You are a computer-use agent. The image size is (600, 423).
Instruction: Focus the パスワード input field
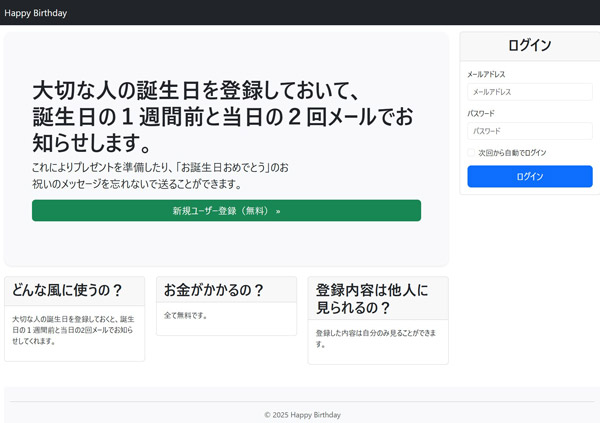(x=529, y=131)
